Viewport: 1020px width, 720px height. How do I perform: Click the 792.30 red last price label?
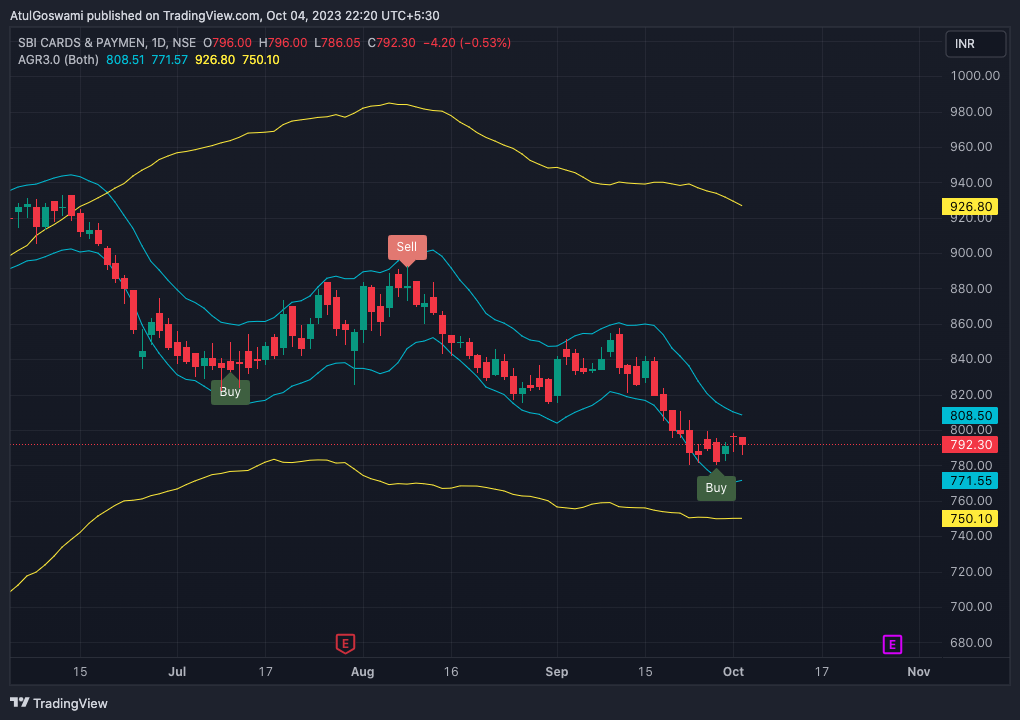tap(971, 445)
